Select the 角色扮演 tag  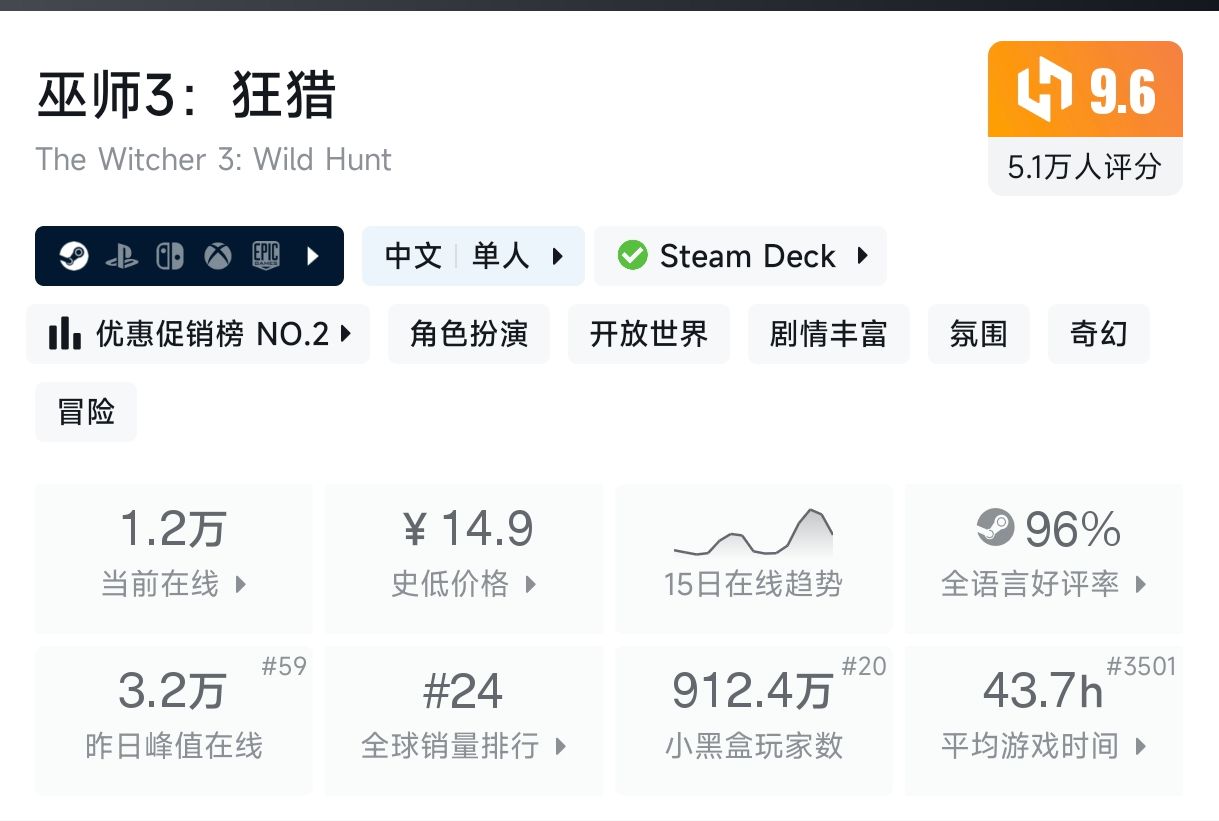pos(468,334)
